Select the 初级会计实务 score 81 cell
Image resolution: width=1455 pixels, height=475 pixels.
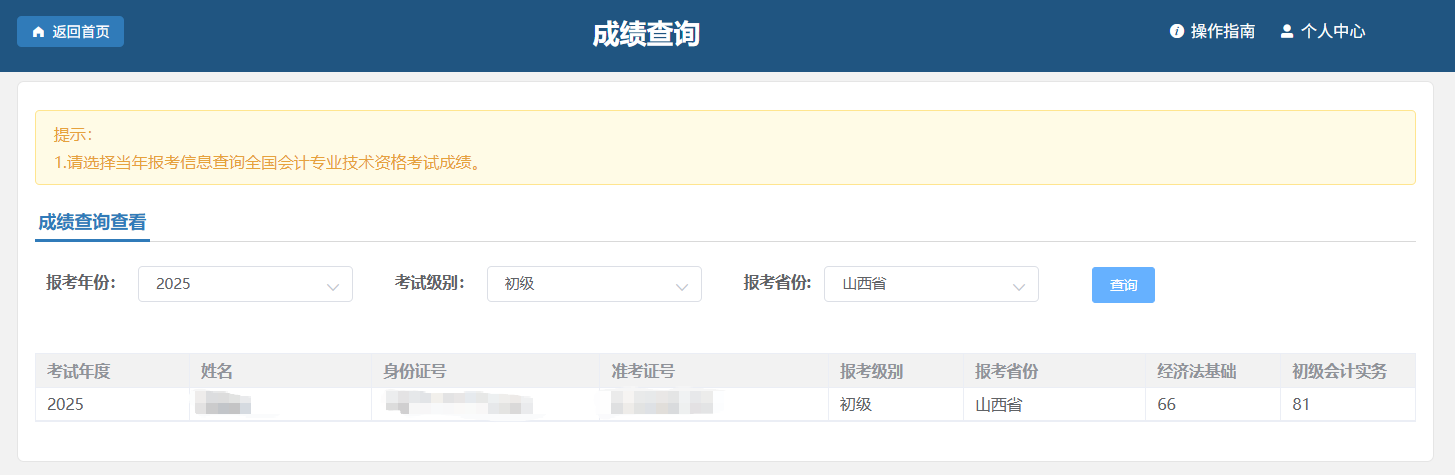coord(1300,405)
